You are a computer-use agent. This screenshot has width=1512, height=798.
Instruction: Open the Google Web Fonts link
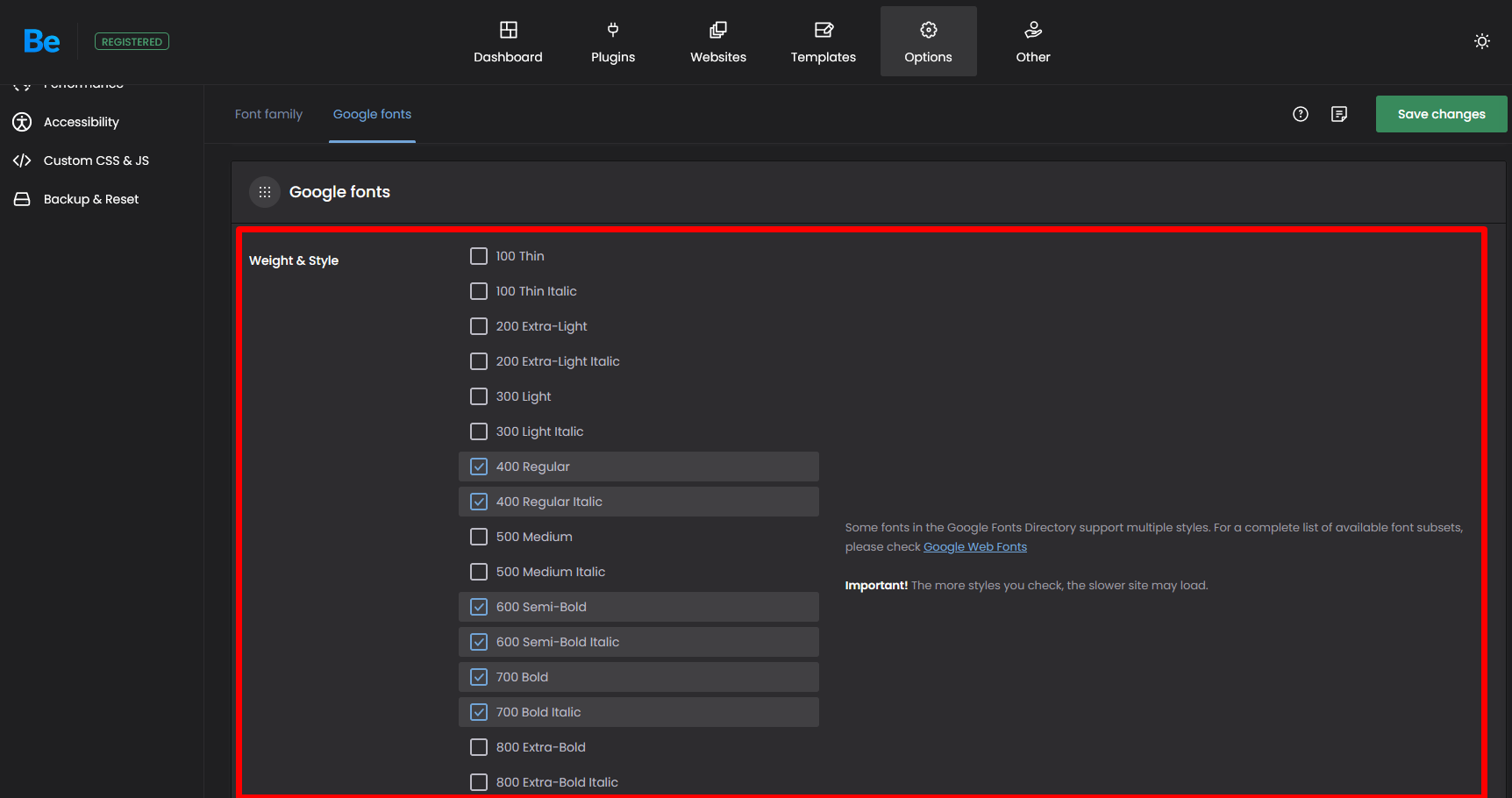(x=975, y=546)
